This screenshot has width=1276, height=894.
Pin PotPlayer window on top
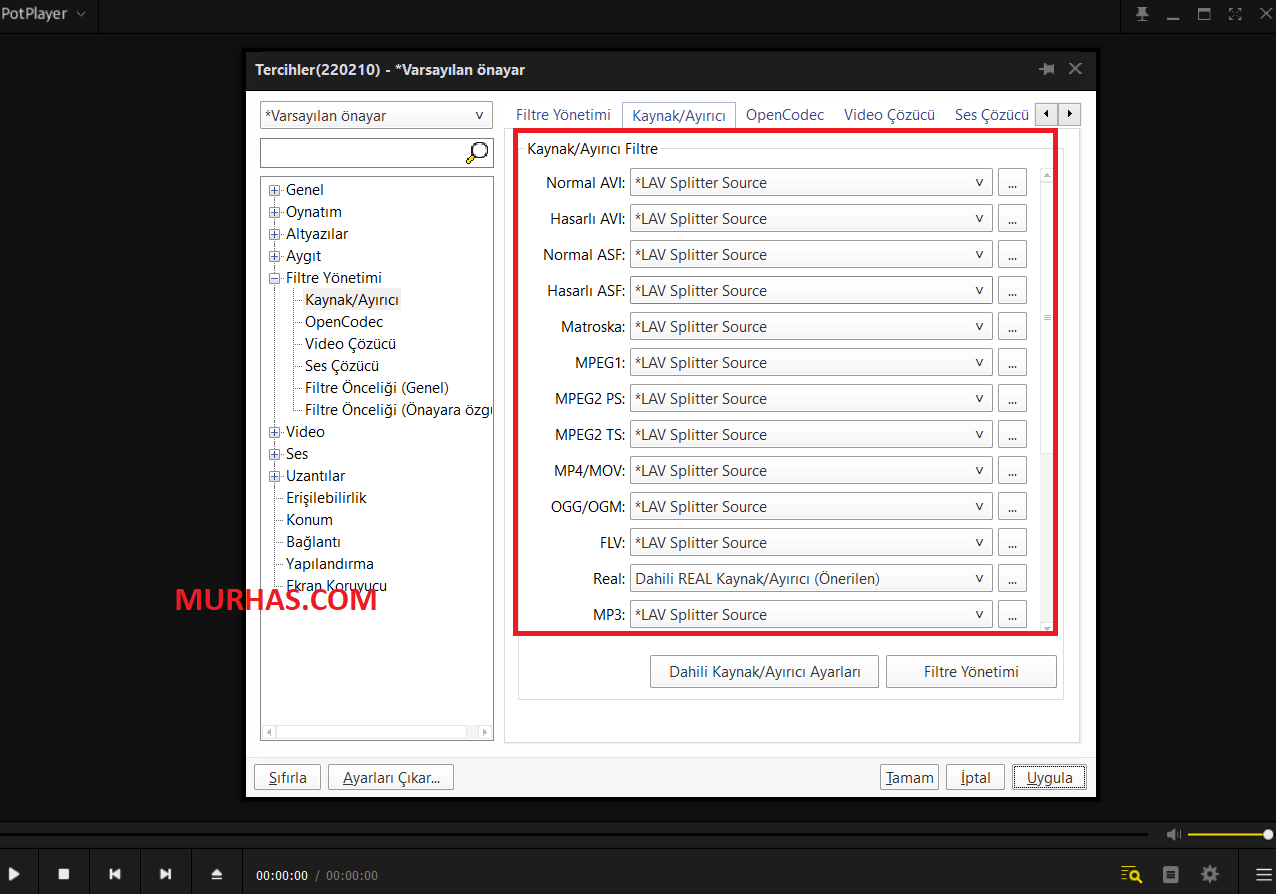(x=1142, y=14)
